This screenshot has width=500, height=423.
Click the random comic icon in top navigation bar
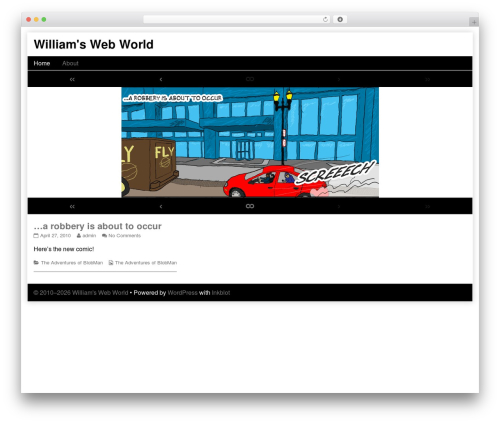point(250,79)
